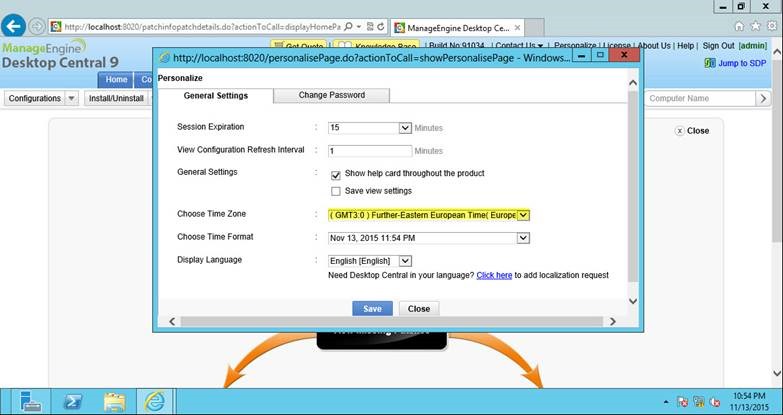Switch to General Settings tab
This screenshot has width=783, height=415.
tap(216, 95)
